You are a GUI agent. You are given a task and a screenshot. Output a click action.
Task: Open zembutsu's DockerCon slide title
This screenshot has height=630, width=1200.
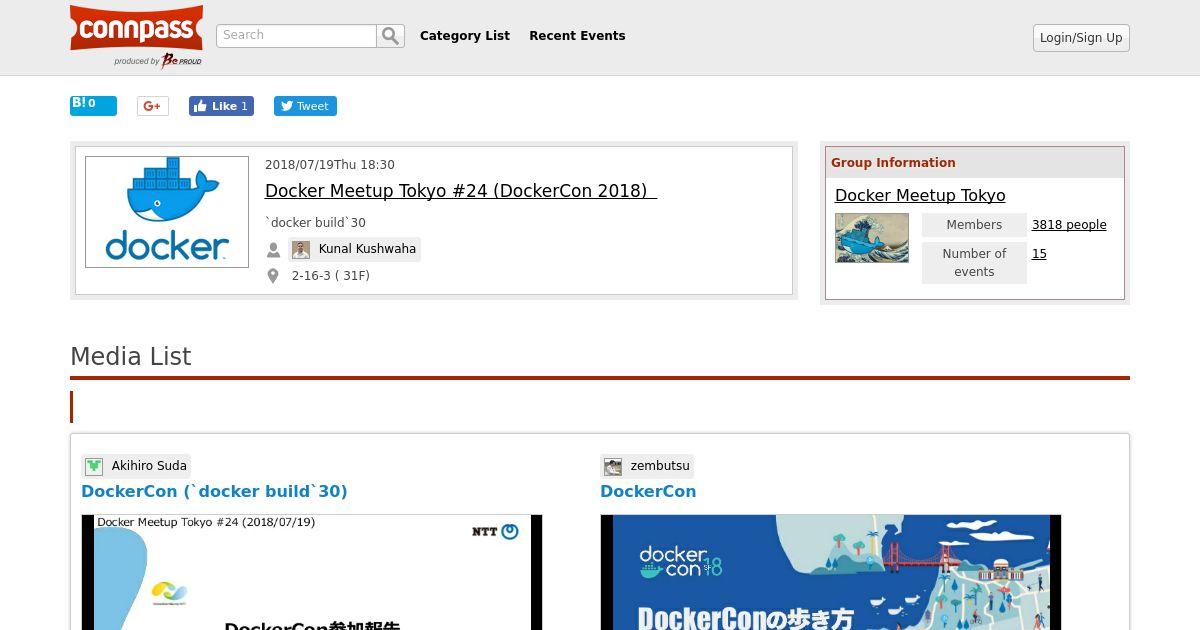pos(648,491)
